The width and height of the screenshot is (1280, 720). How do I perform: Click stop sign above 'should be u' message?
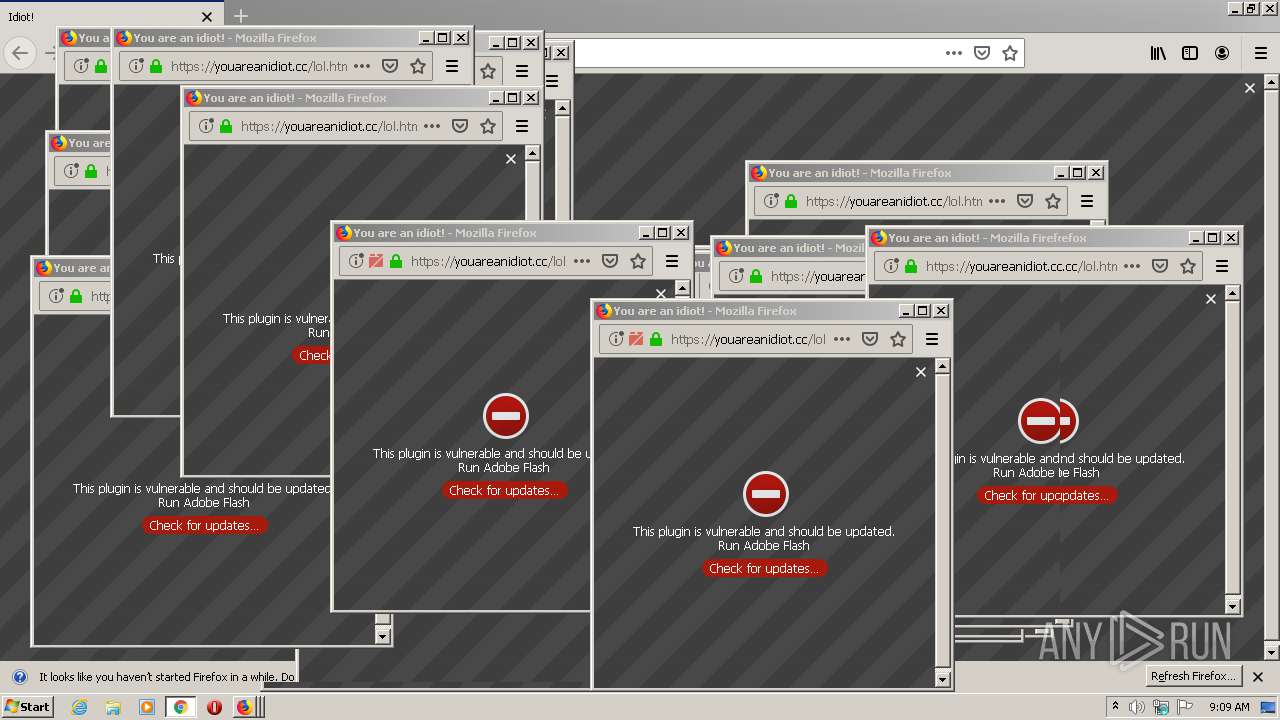tap(506, 416)
